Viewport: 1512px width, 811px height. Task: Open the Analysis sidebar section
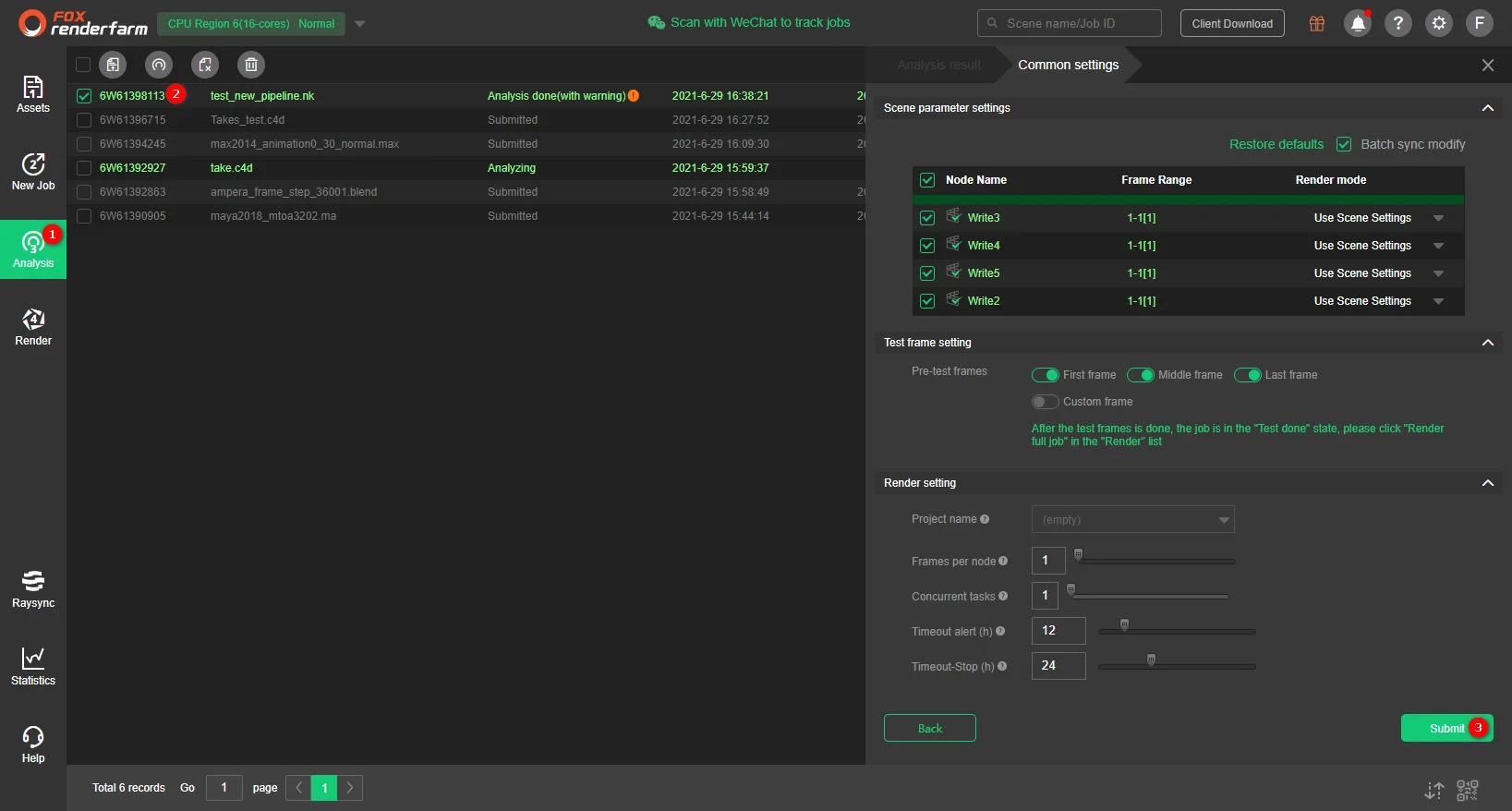pos(33,249)
